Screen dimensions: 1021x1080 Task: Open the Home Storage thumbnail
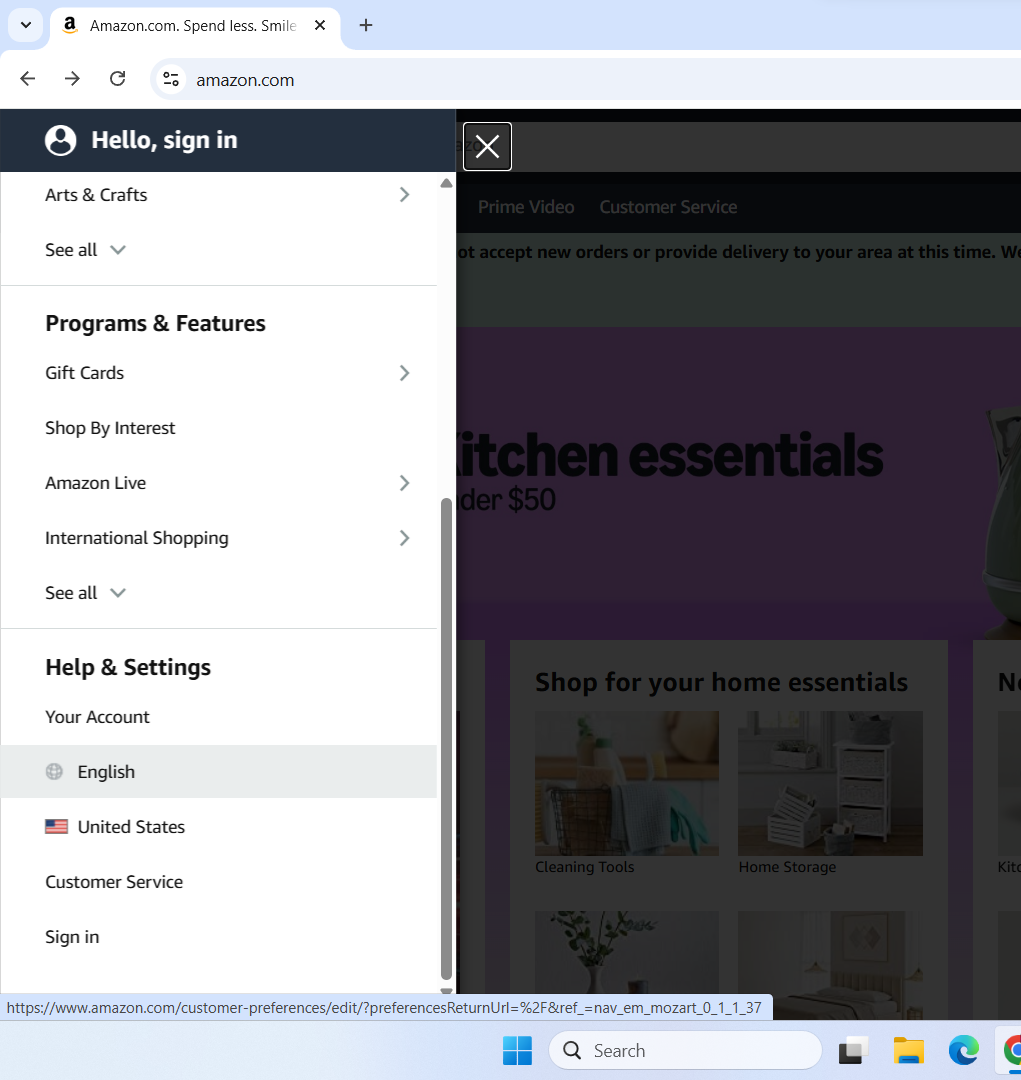click(x=830, y=783)
